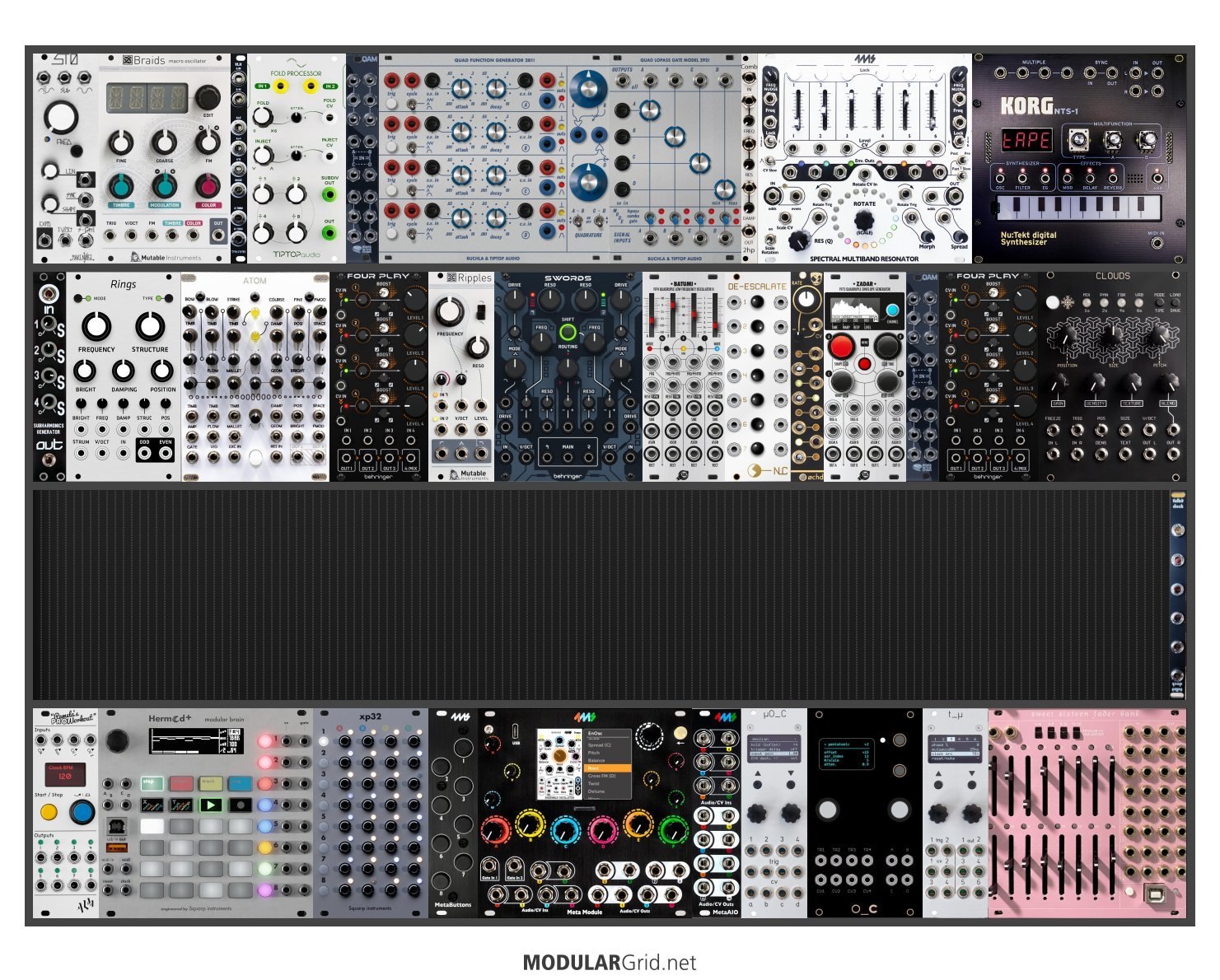Click the Hermod+ track pad
Image resolution: width=1220 pixels, height=980 pixels.
click(x=210, y=782)
